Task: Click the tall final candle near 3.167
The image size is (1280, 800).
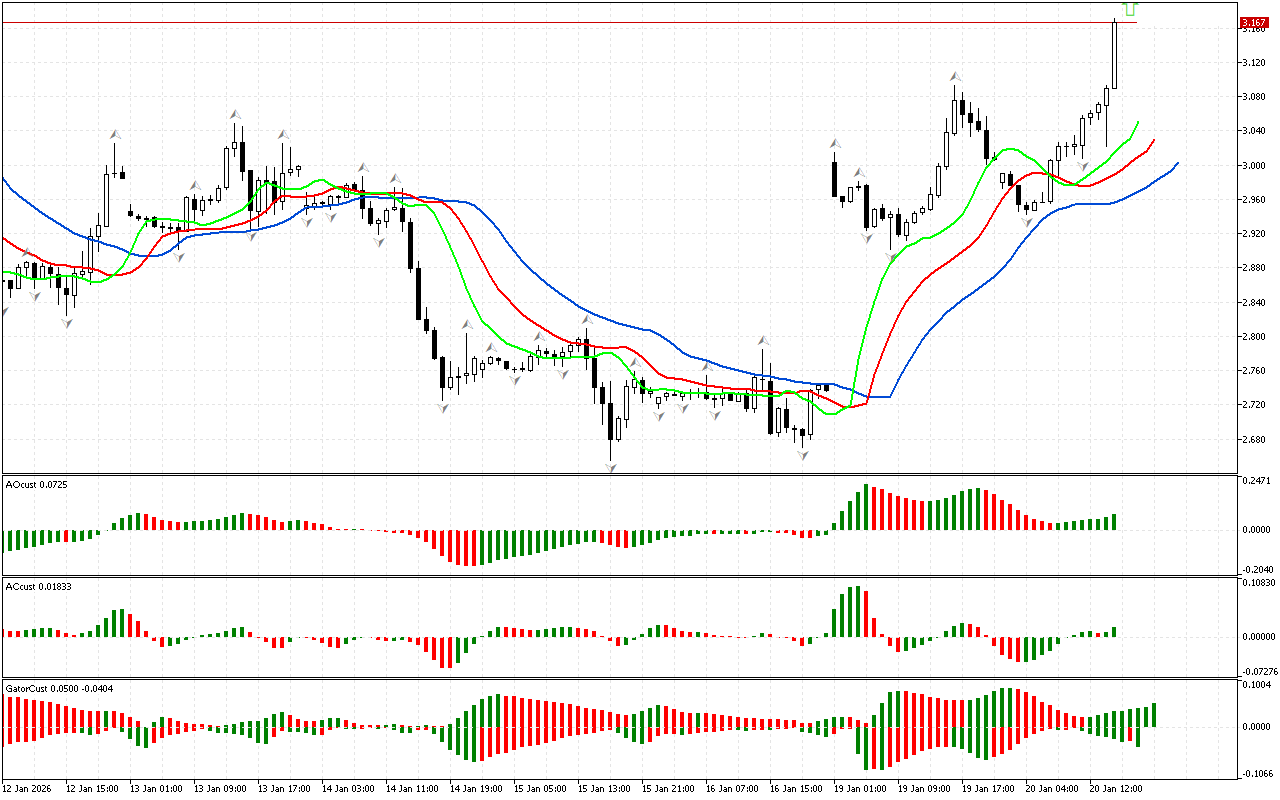Action: click(x=1114, y=55)
